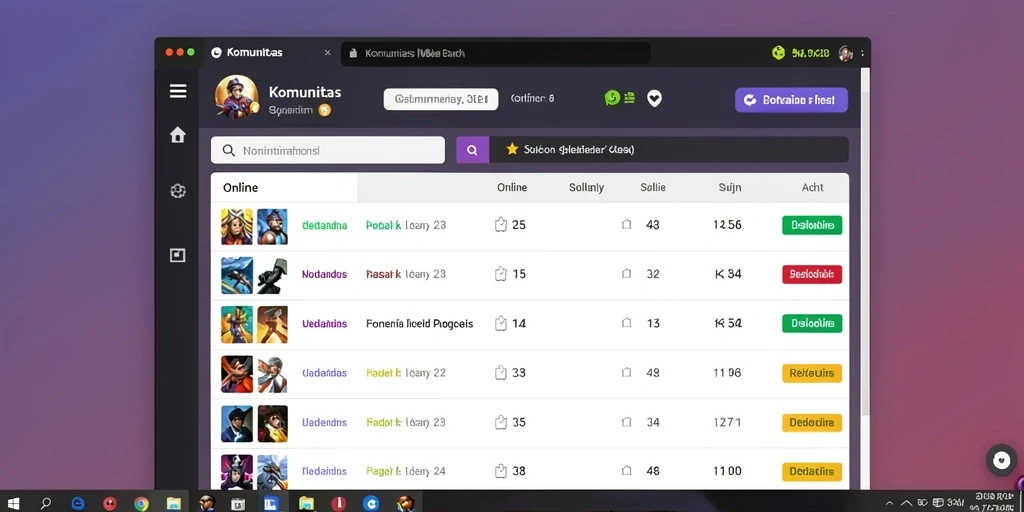Select the text 'Fonenia liceld Progceis'
Screen dimensions: 1024x512
[x=419, y=323]
